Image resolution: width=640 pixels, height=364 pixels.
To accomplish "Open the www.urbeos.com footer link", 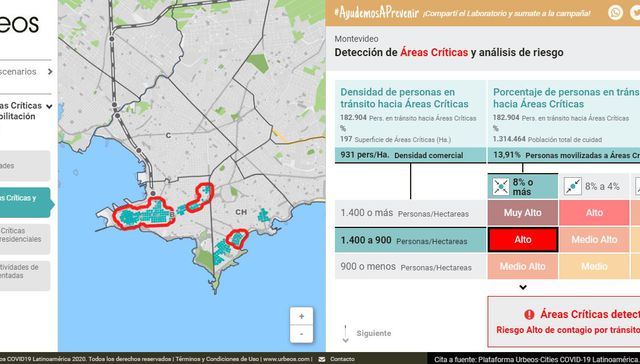I will click(286, 359).
